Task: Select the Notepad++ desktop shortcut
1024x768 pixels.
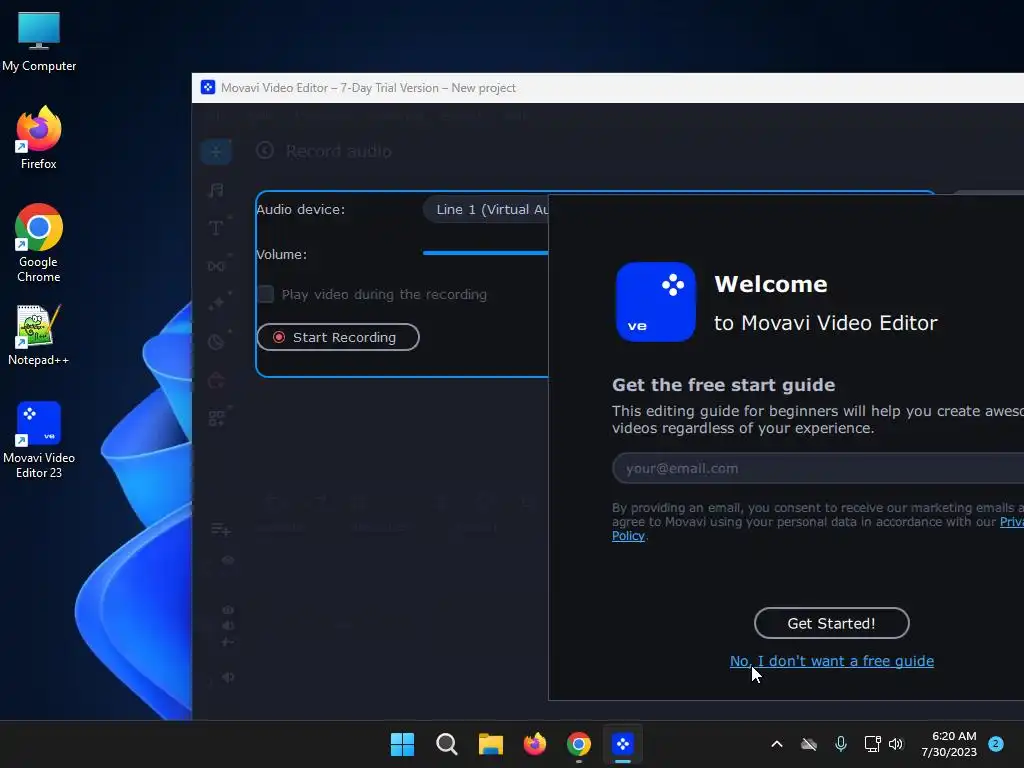Action: tap(39, 335)
